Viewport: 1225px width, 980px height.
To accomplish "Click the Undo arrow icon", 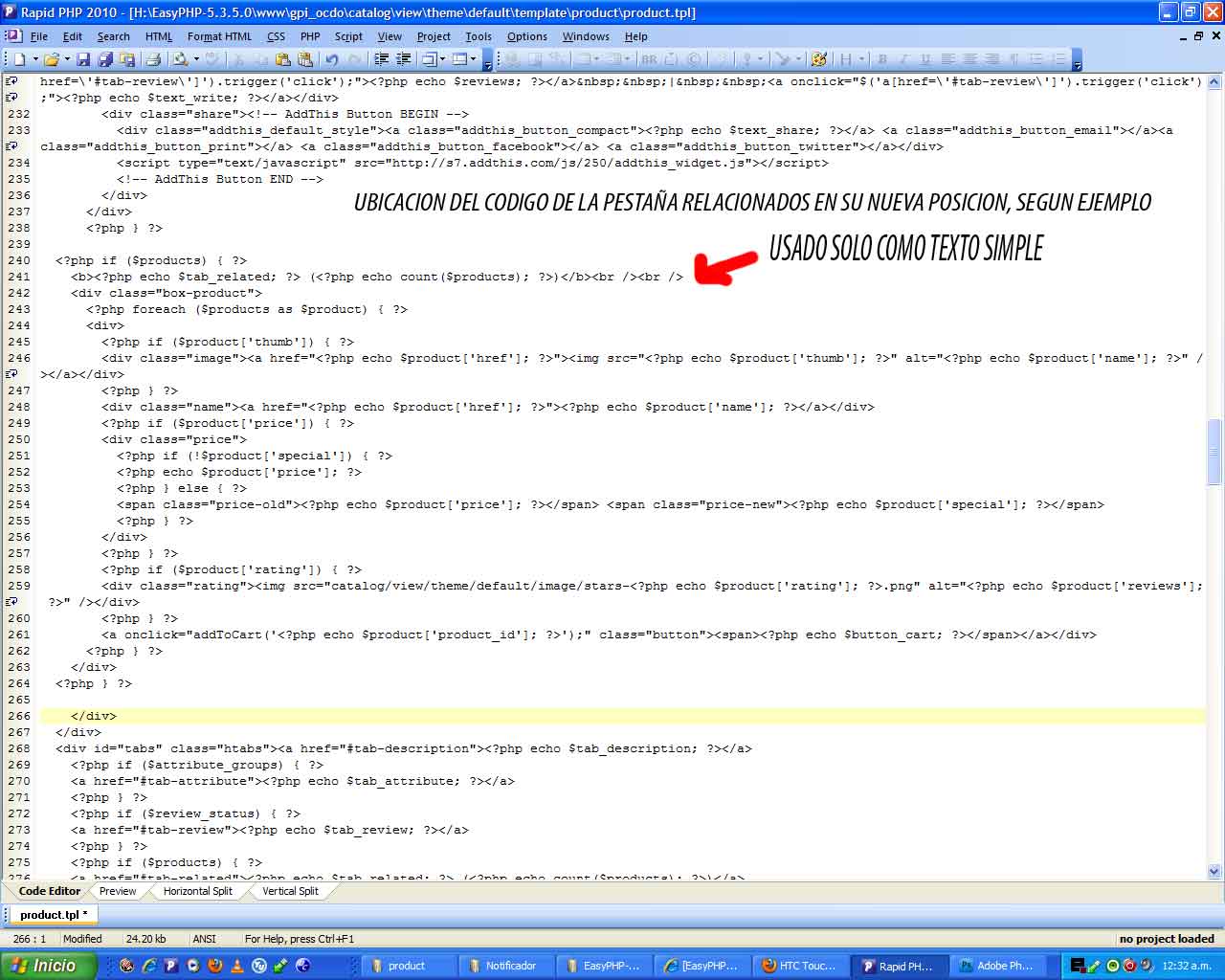I will pyautogui.click(x=332, y=59).
